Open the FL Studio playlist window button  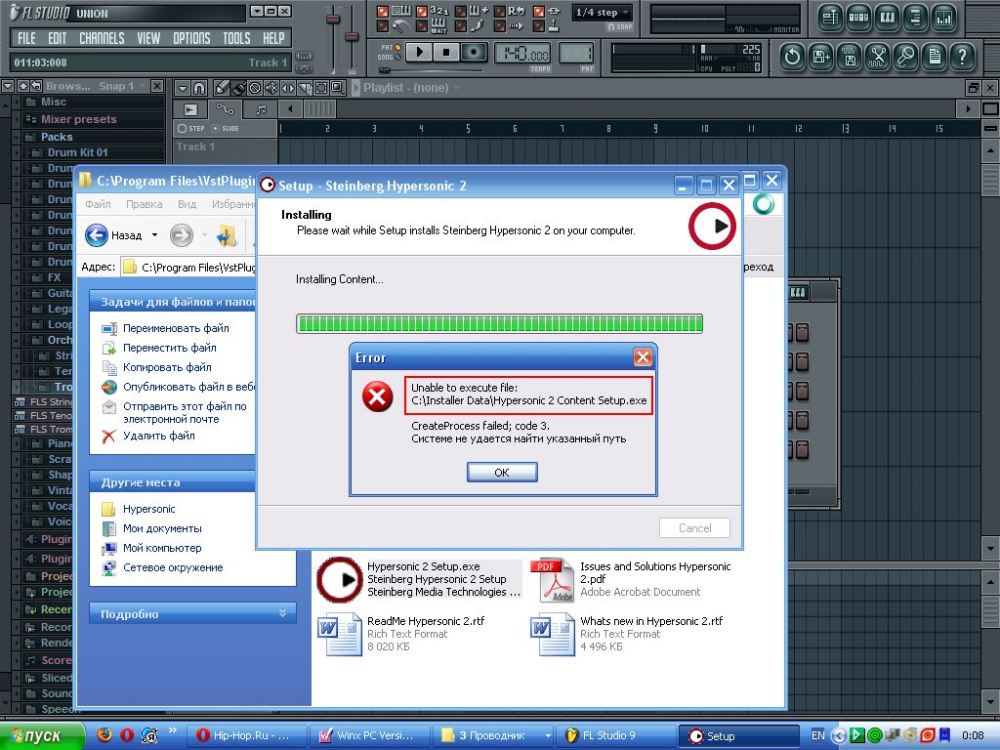[830, 18]
